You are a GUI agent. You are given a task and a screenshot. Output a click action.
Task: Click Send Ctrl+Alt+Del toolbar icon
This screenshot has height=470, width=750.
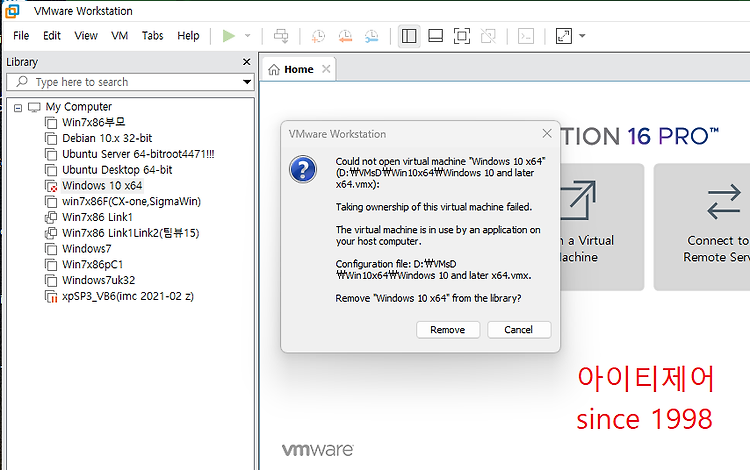(281, 36)
